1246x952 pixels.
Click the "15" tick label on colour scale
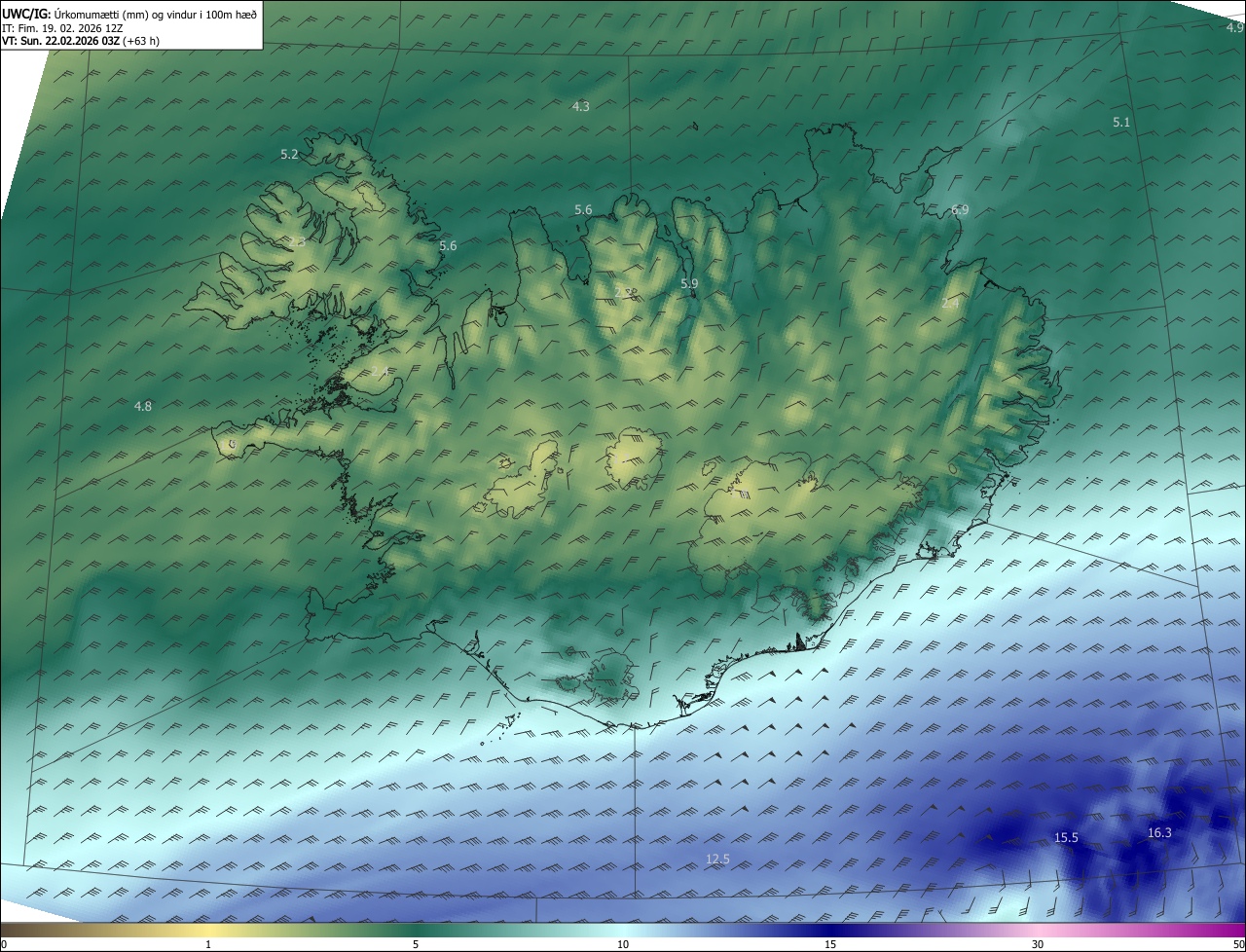coord(830,944)
